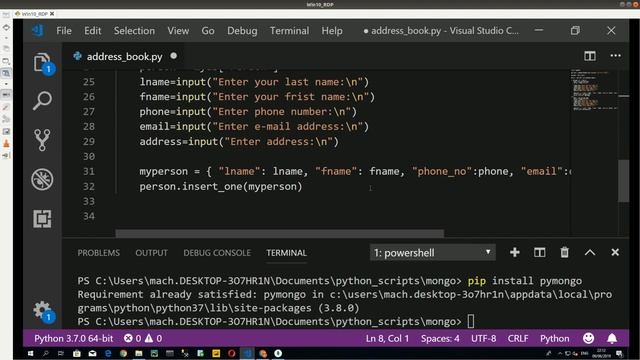Kill the terminal with the trash icon
This screenshot has width=640, height=360.
click(x=564, y=252)
